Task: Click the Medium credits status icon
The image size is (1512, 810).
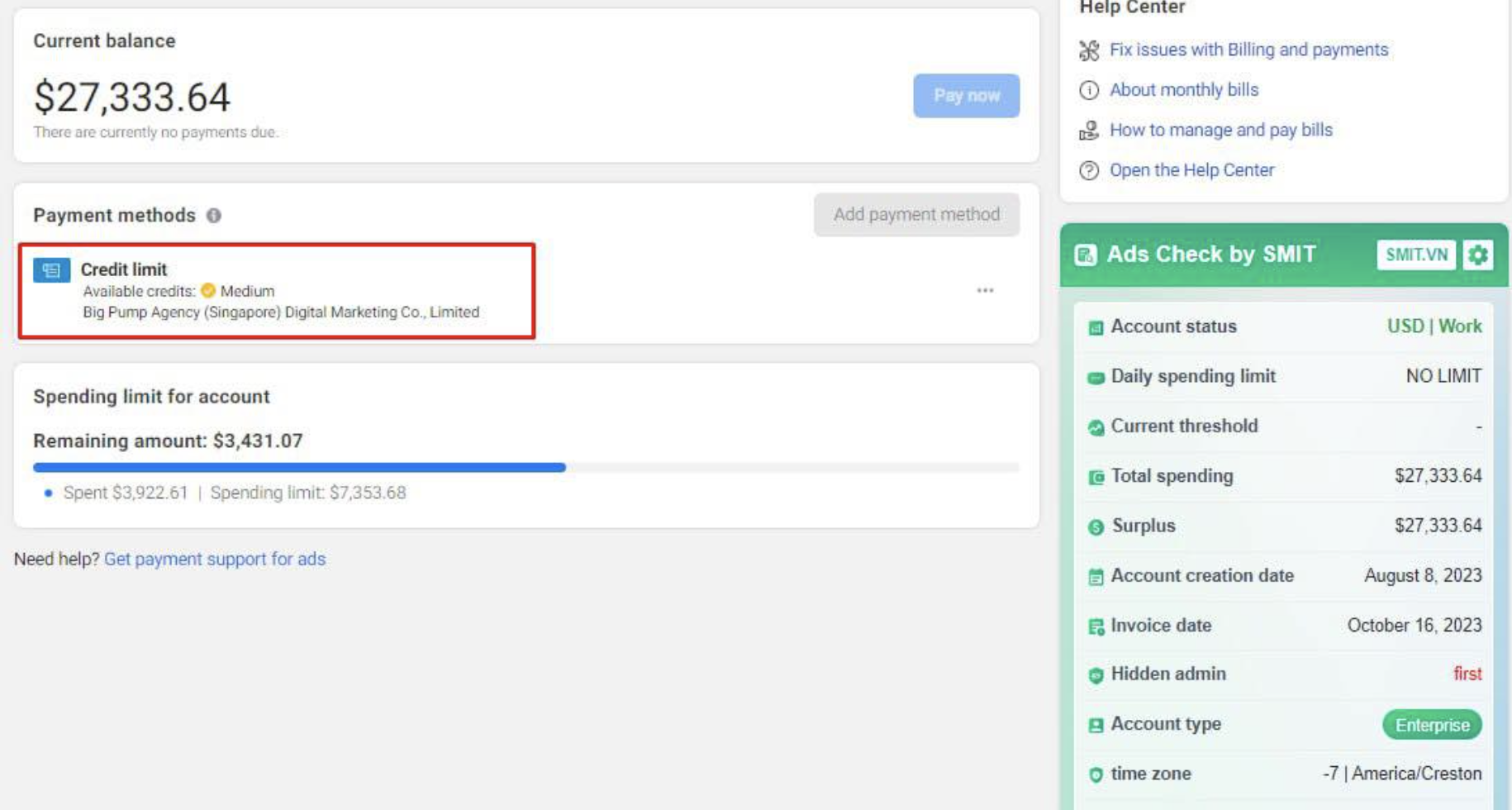Action: pyautogui.click(x=208, y=291)
